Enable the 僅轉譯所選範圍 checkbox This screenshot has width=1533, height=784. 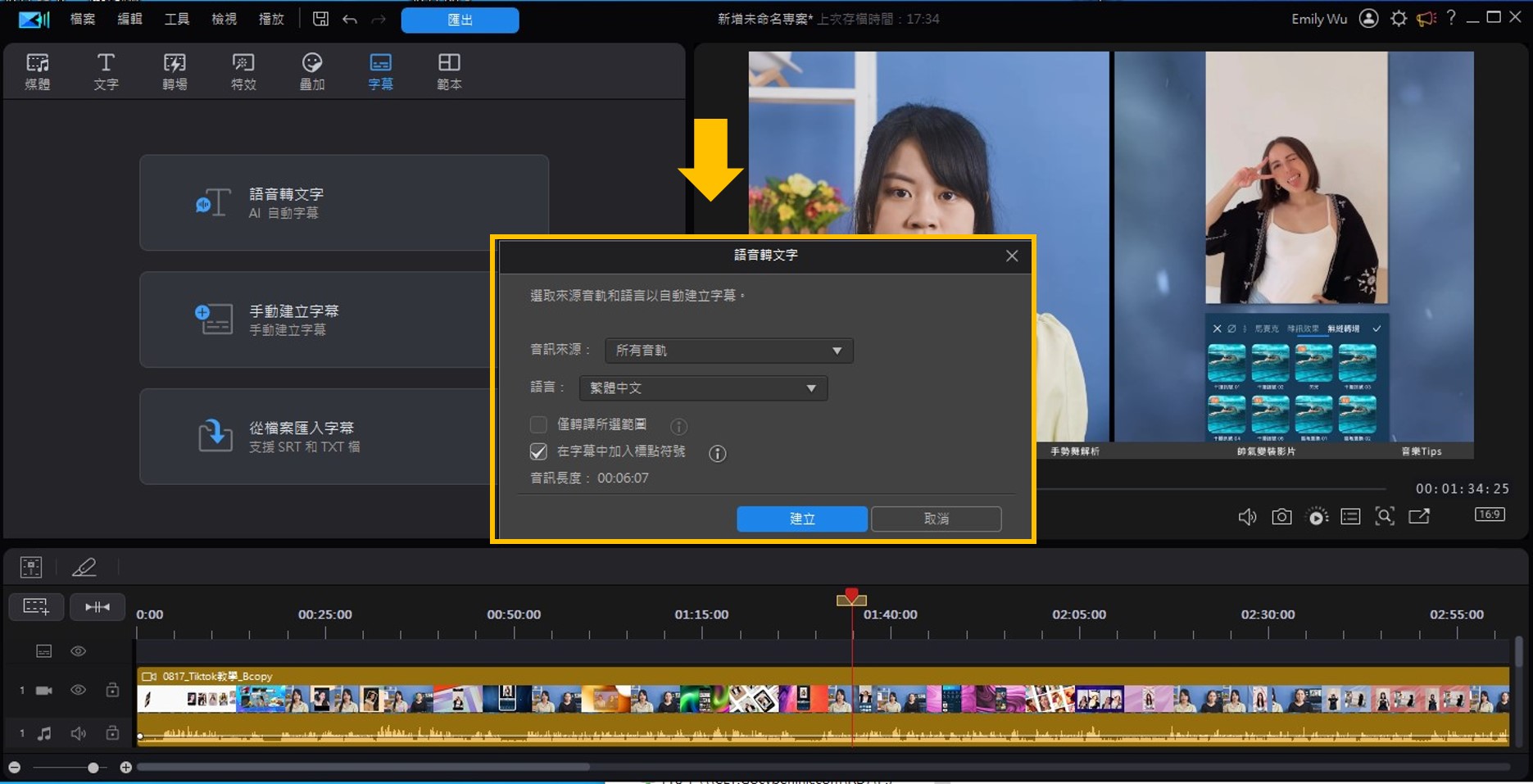pos(538,424)
